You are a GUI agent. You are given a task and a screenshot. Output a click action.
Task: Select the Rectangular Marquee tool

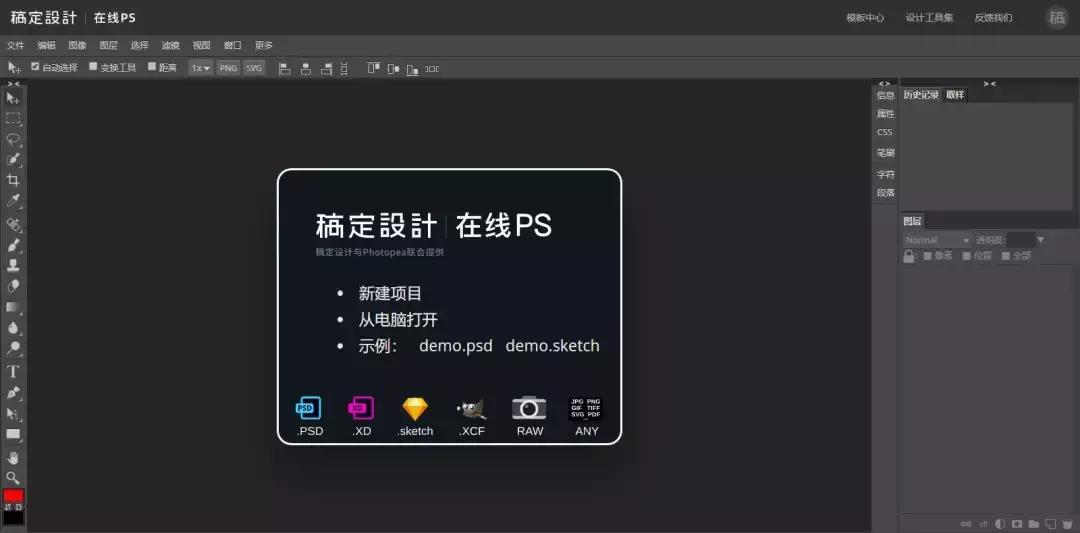pos(13,118)
